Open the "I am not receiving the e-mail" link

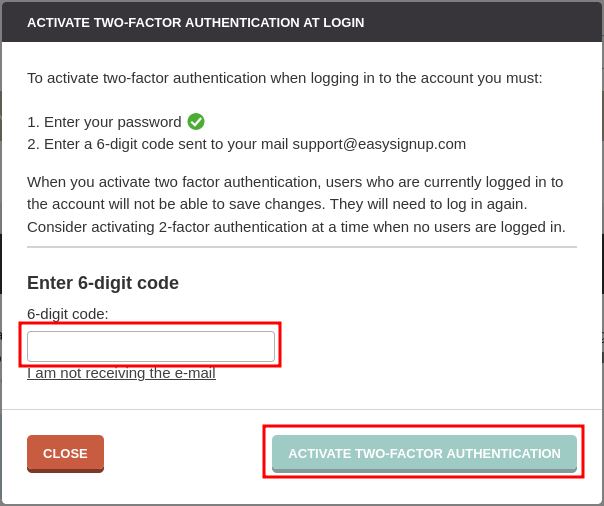pos(121,373)
